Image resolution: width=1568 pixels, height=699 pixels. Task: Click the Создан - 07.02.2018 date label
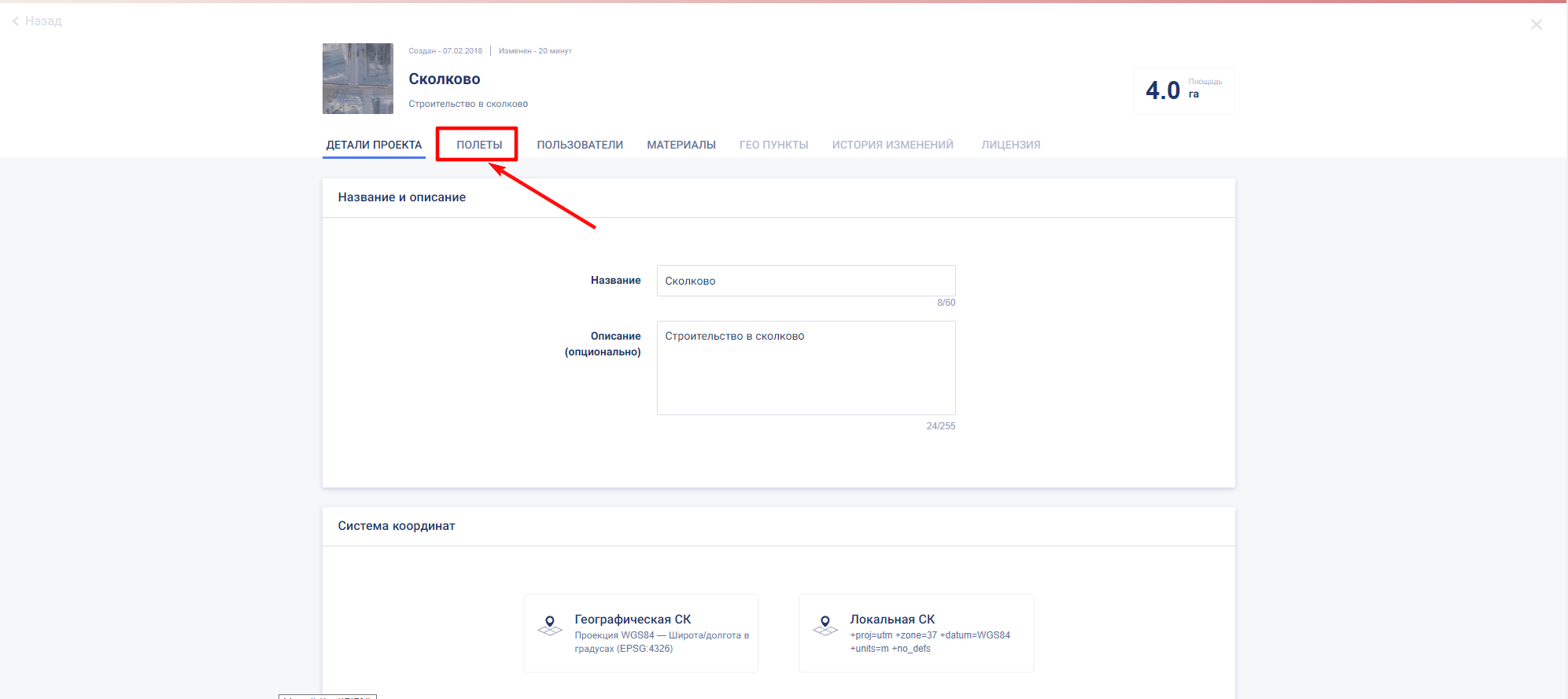(445, 51)
